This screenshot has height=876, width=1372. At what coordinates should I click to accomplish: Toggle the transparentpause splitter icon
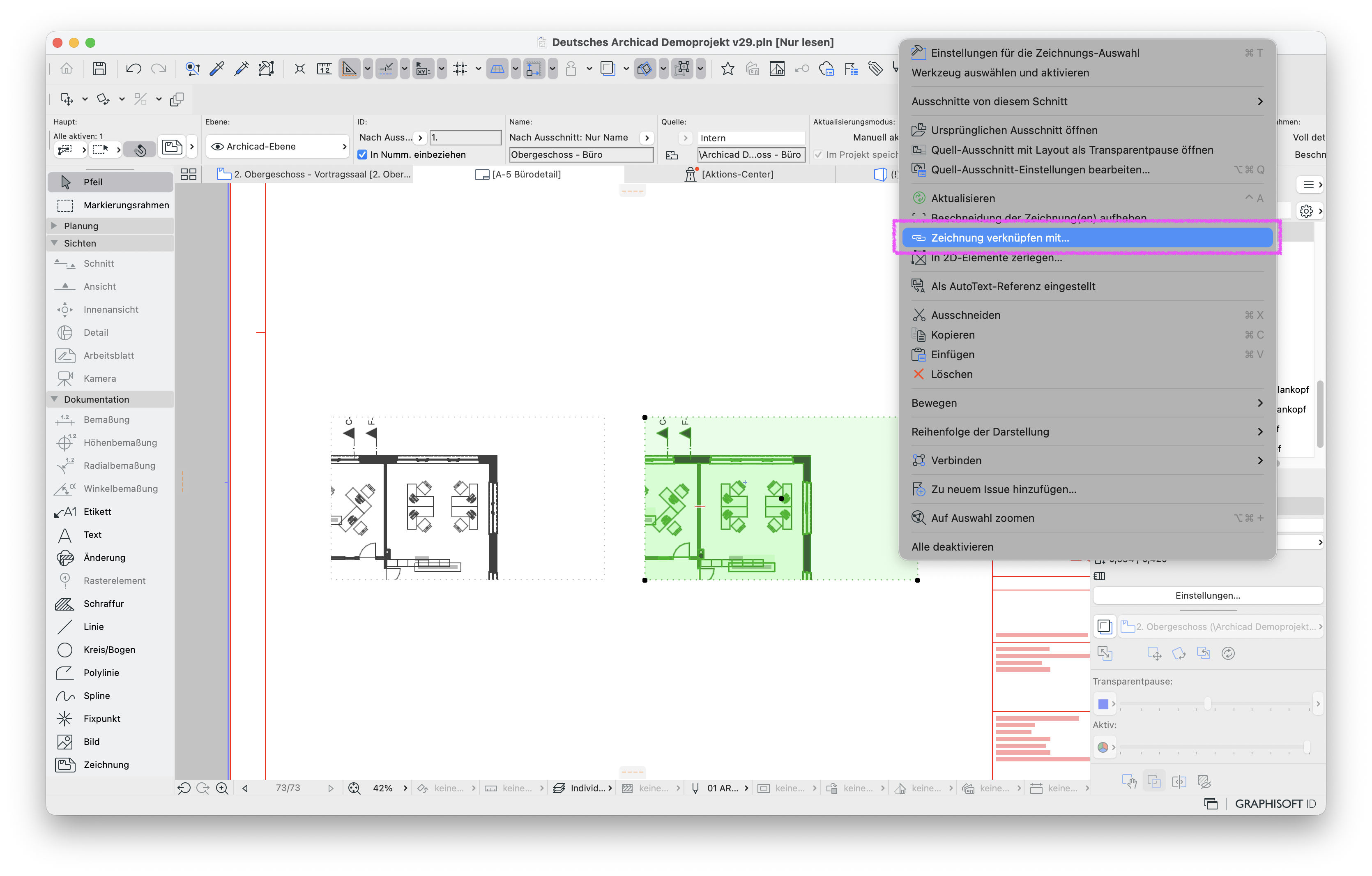[1179, 781]
